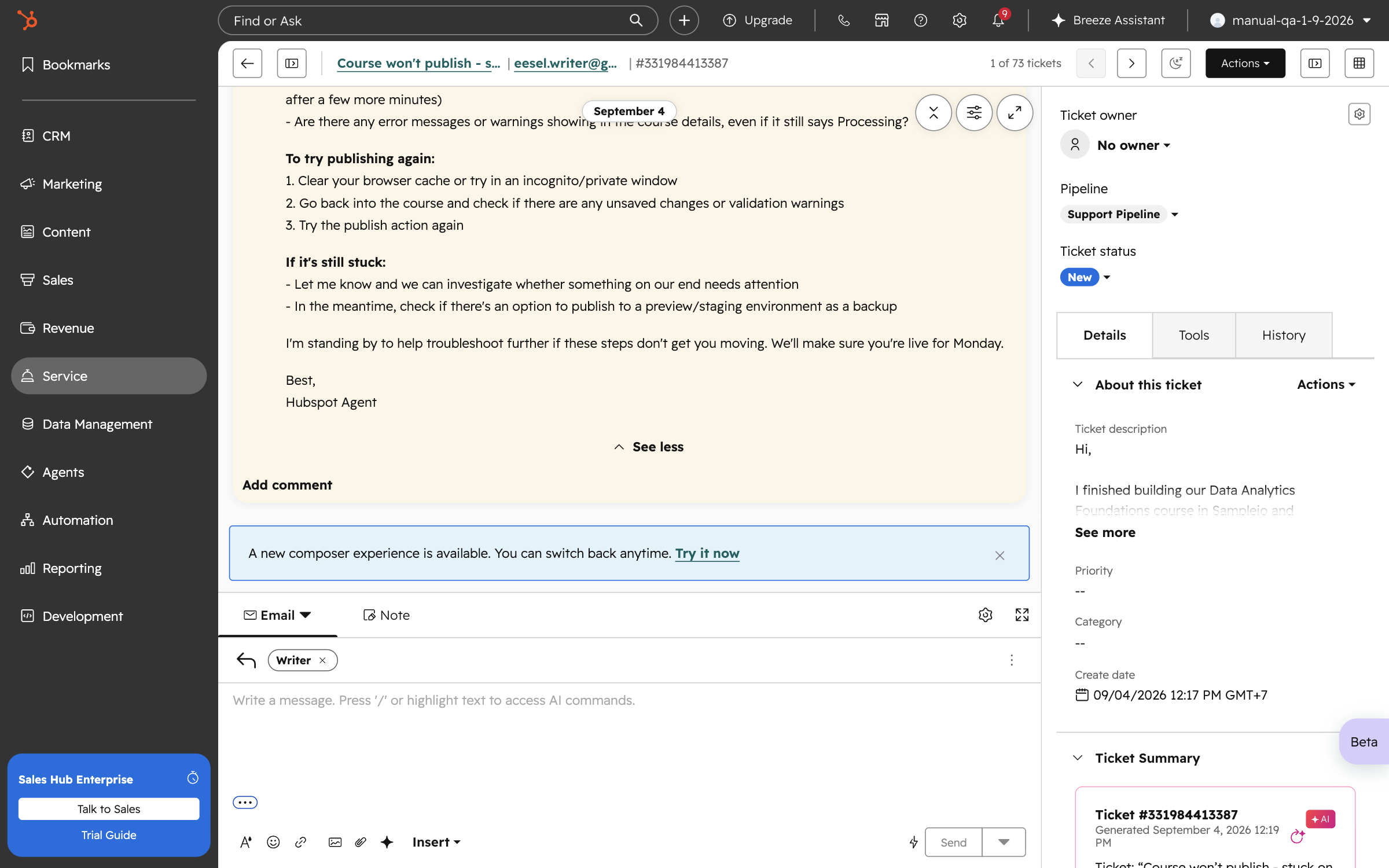Go to the next ticket arrow
Image resolution: width=1389 pixels, height=868 pixels.
coord(1131,63)
